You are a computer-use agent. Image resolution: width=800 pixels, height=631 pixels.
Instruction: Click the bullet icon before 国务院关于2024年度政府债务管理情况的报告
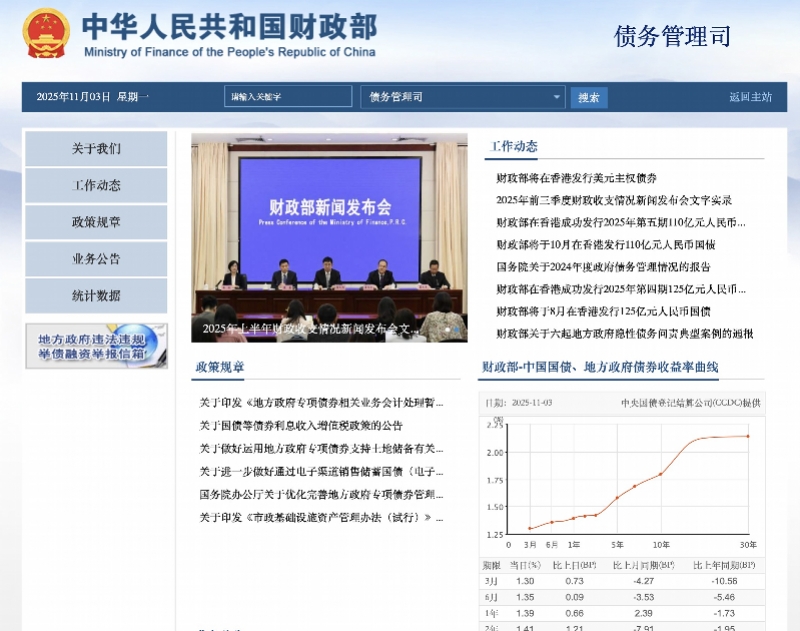pyautogui.click(x=489, y=266)
